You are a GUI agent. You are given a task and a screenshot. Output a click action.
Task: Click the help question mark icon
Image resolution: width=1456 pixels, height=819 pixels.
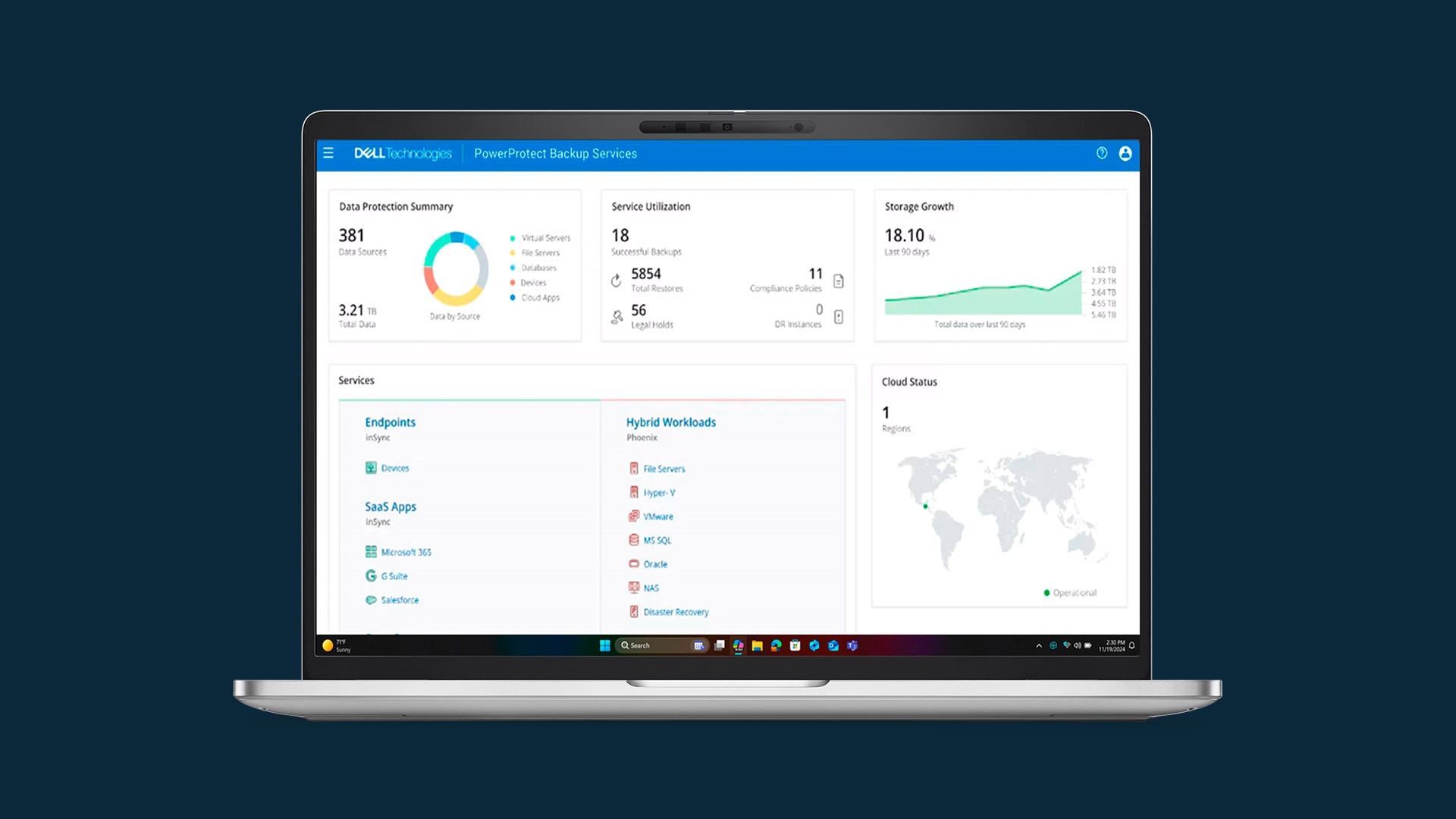[1102, 153]
